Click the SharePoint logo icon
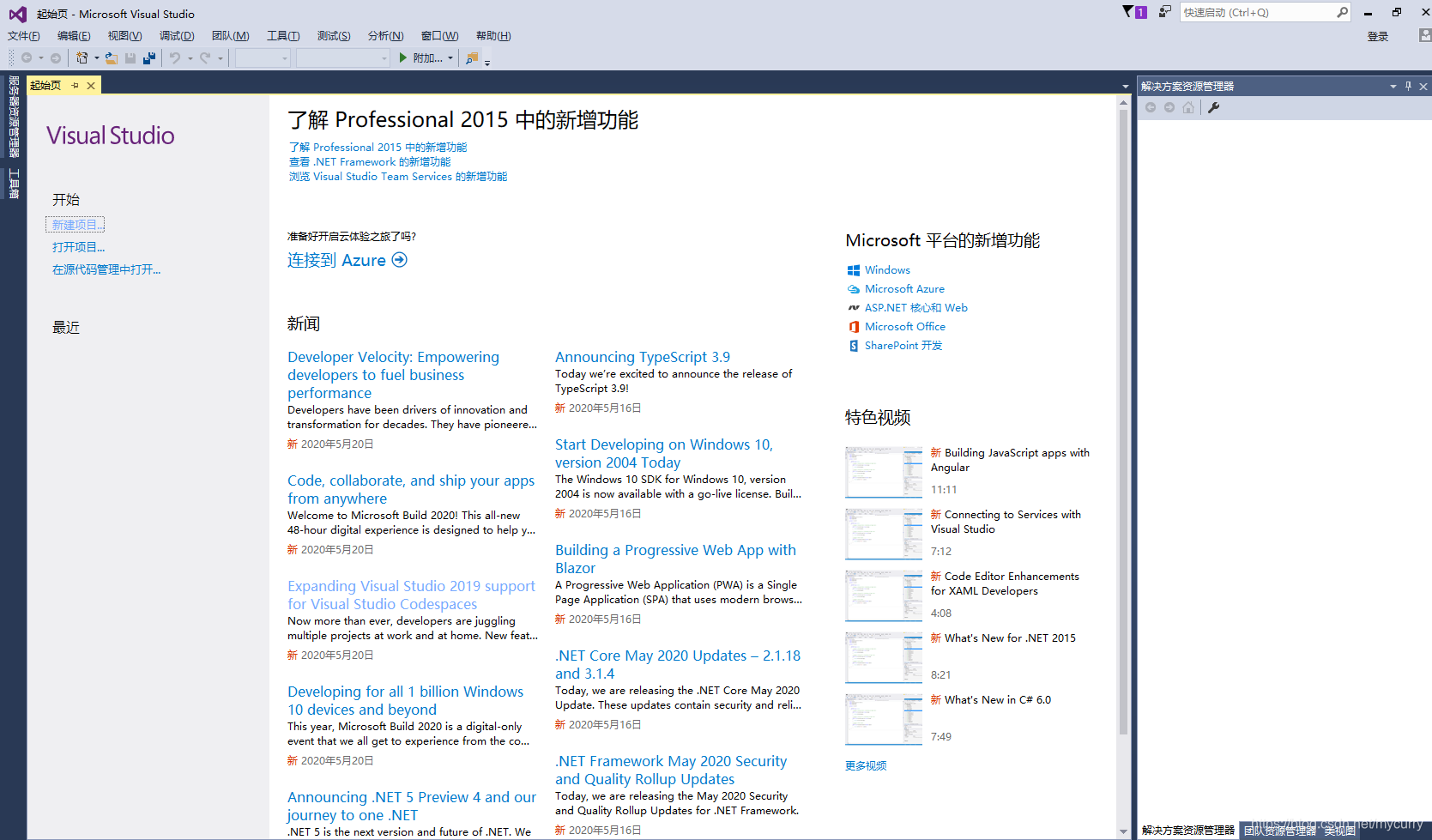Viewport: 1432px width, 840px height. pos(854,346)
